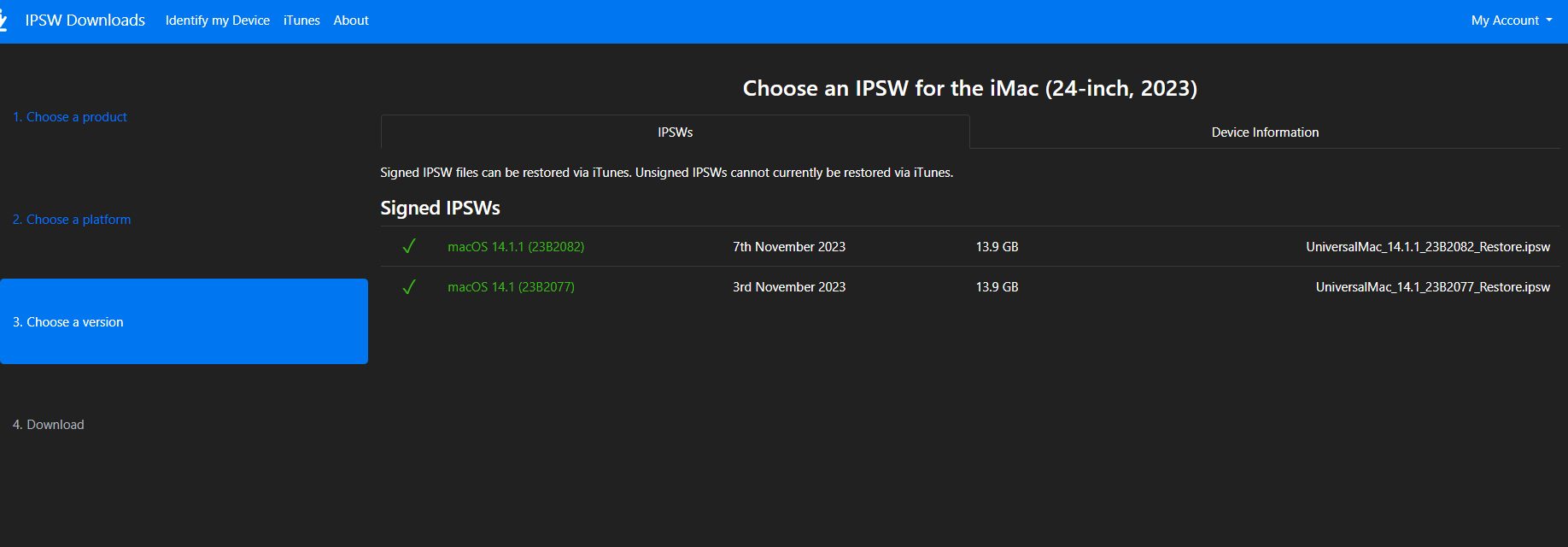Click the signed checkmark for macOS 14.1

409,287
